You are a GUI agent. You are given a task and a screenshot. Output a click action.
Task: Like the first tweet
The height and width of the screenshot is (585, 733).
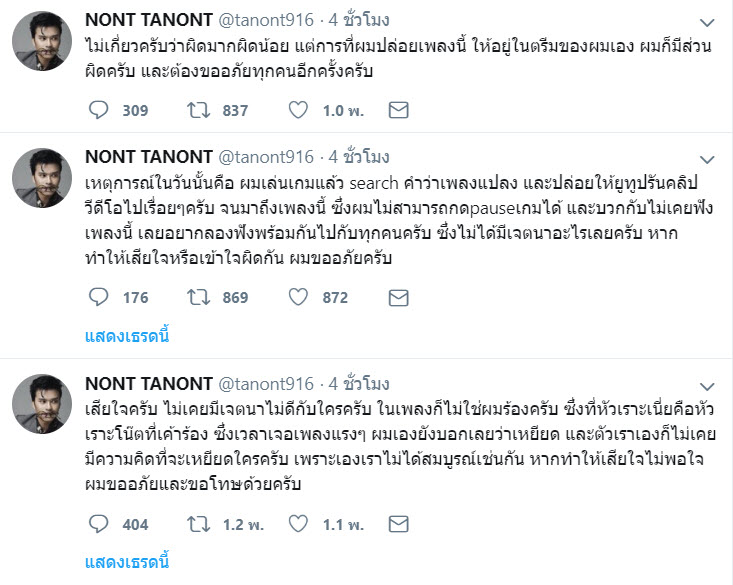point(298,110)
